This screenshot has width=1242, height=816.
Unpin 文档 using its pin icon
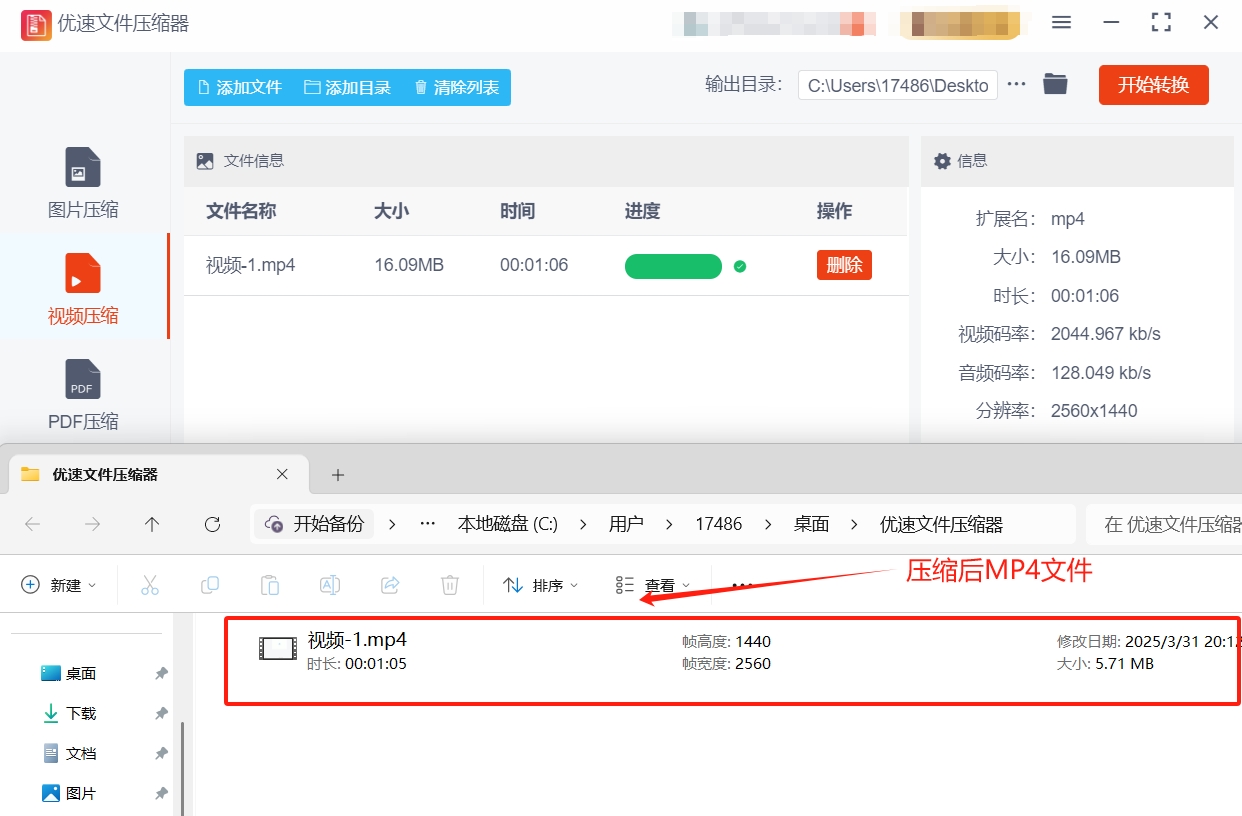pos(161,754)
